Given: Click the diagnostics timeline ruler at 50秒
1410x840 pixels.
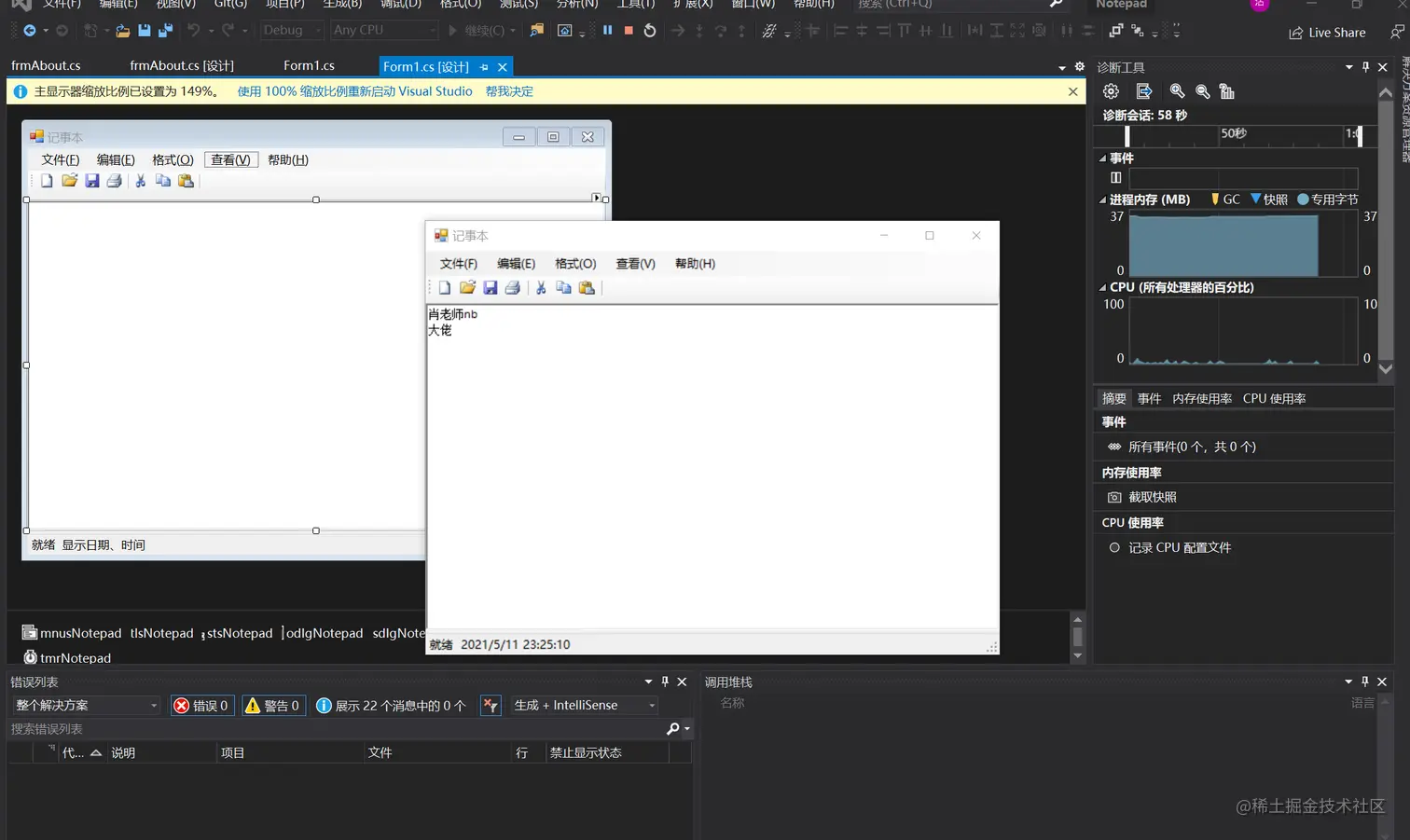Looking at the screenshot, I should 1233,134.
